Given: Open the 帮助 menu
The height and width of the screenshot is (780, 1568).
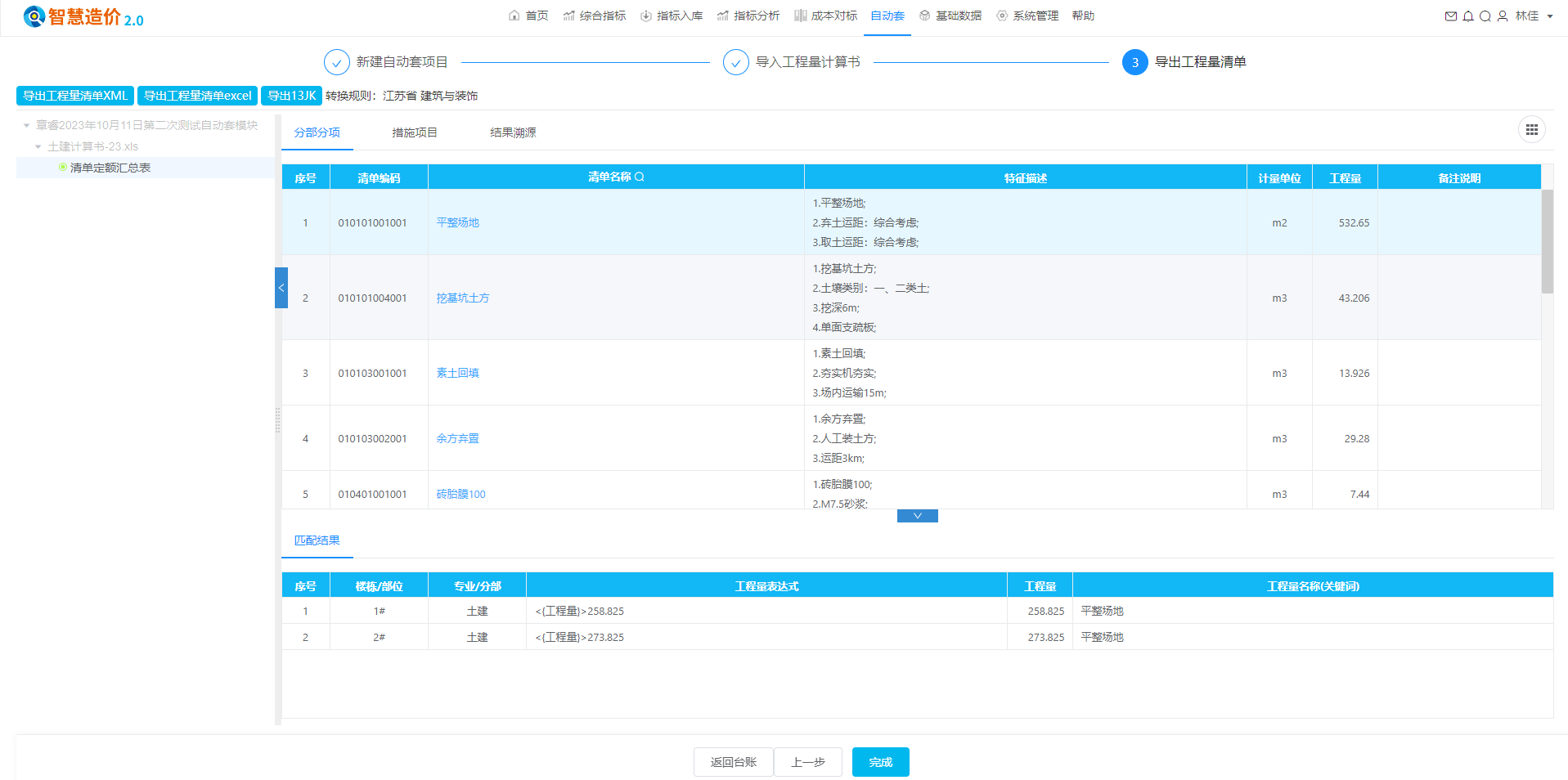Looking at the screenshot, I should pyautogui.click(x=1083, y=16).
